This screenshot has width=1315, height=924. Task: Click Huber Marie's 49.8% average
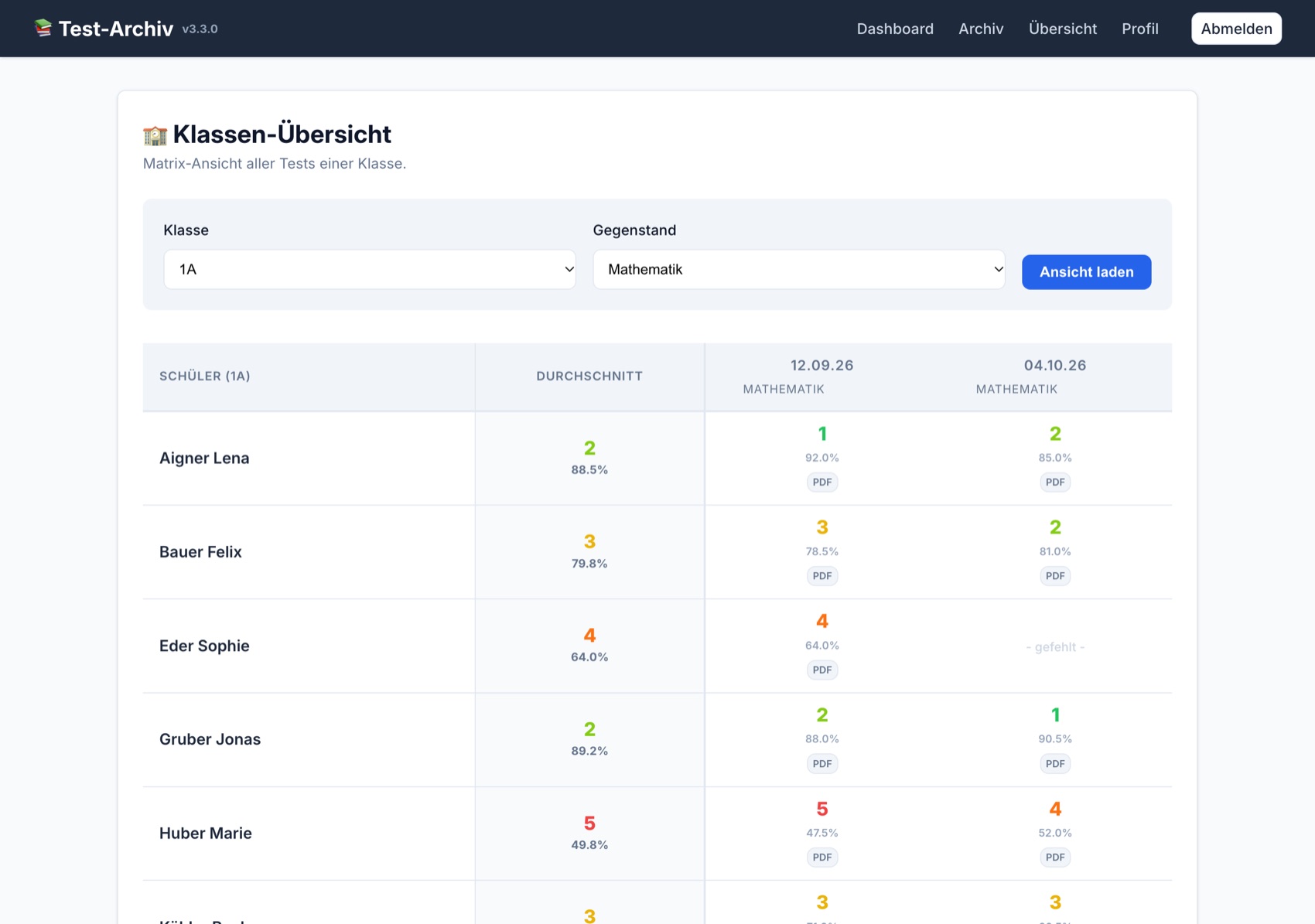(589, 845)
